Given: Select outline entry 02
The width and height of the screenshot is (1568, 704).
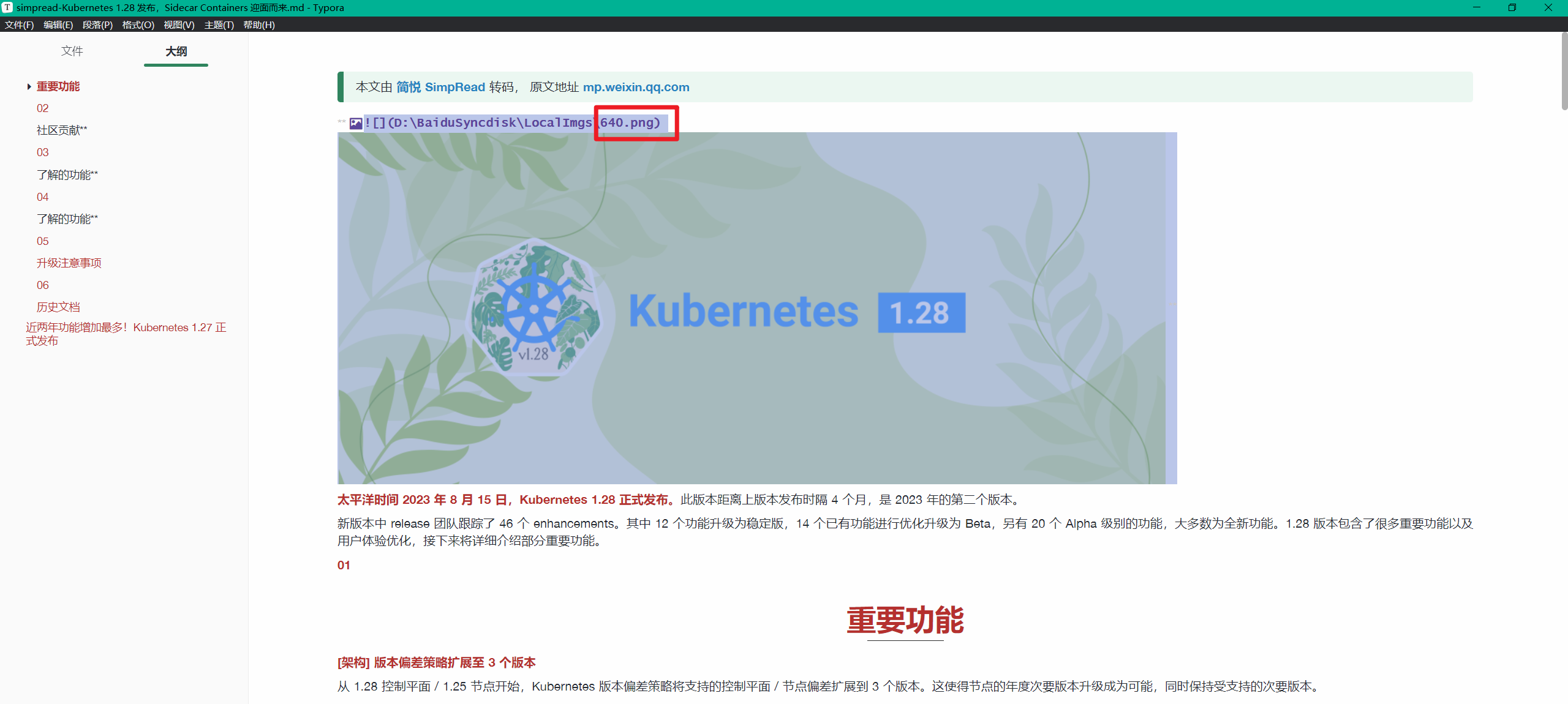Looking at the screenshot, I should 42,108.
